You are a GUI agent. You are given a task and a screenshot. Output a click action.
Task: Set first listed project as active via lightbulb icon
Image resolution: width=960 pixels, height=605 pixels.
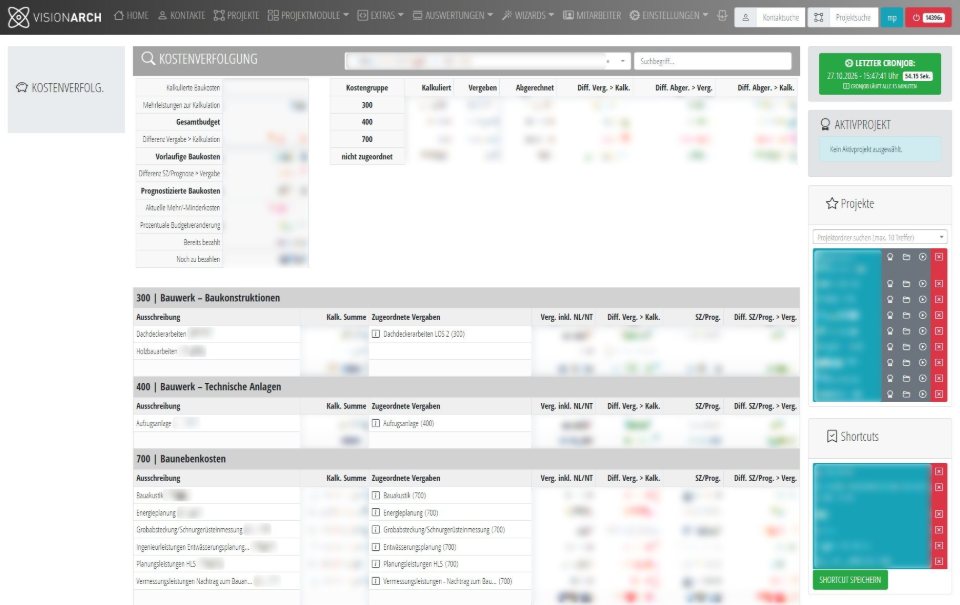pos(890,257)
